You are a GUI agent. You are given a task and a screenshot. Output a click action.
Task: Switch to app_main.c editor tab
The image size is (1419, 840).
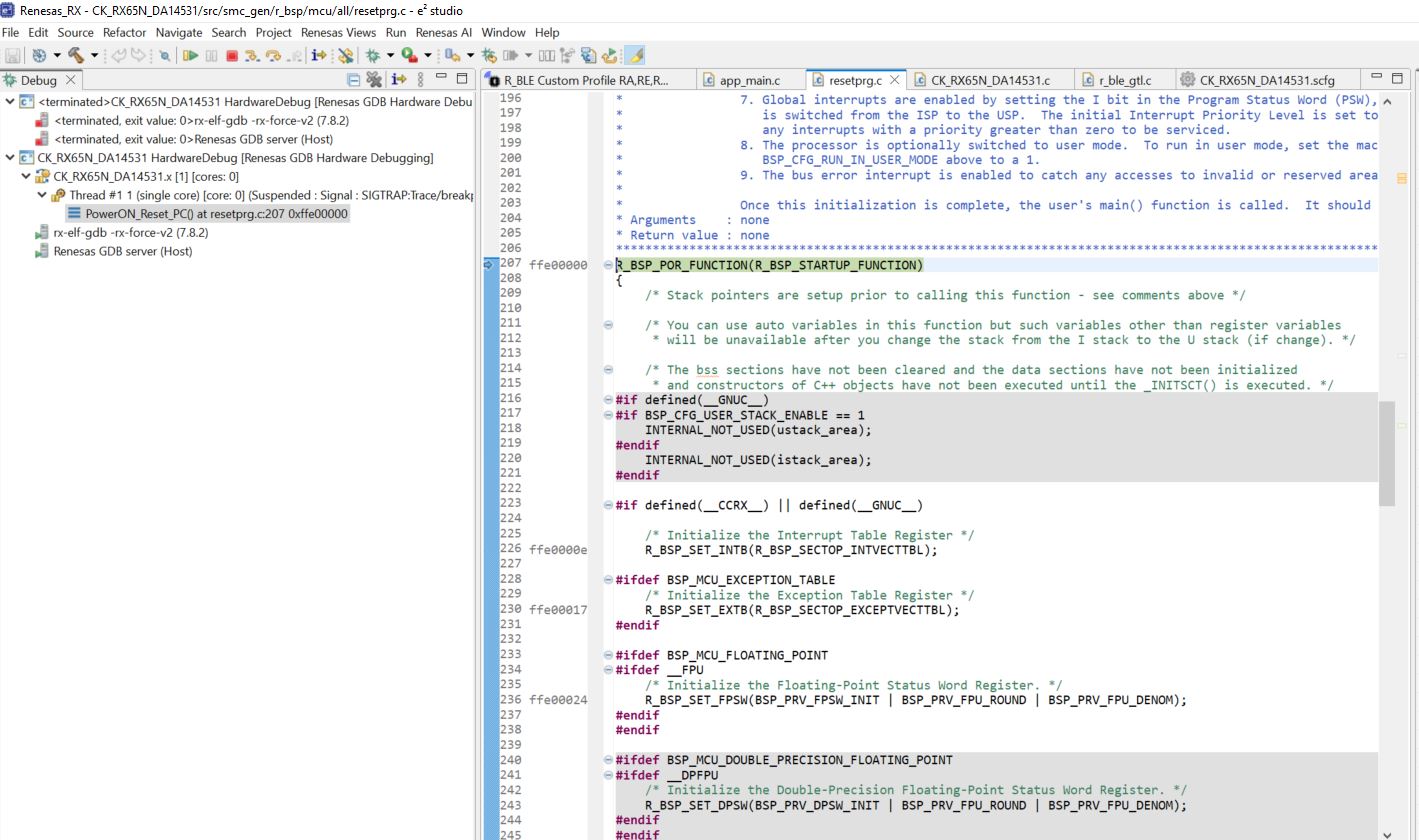(748, 80)
